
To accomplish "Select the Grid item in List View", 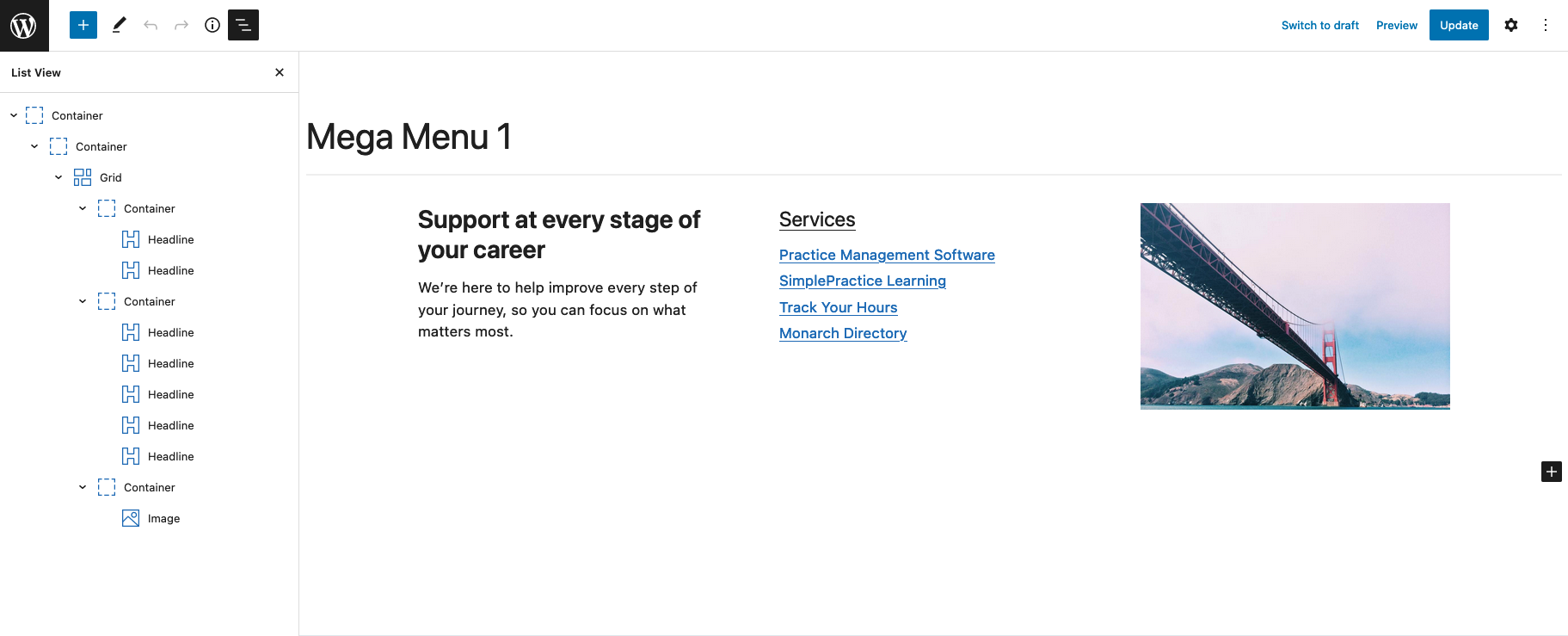I will 111,177.
